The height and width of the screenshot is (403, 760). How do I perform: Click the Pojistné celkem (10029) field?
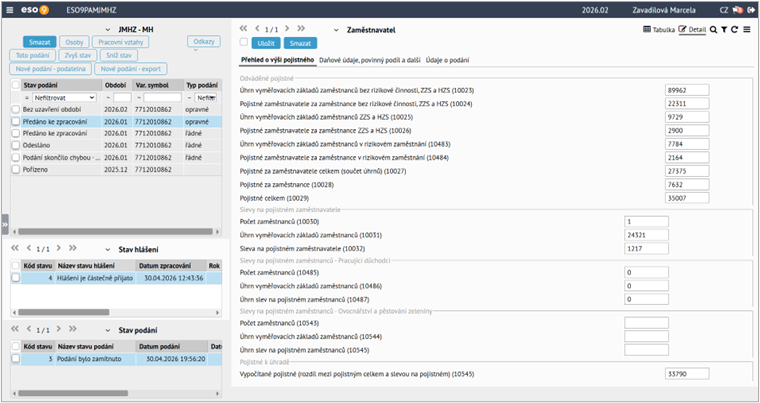[687, 198]
